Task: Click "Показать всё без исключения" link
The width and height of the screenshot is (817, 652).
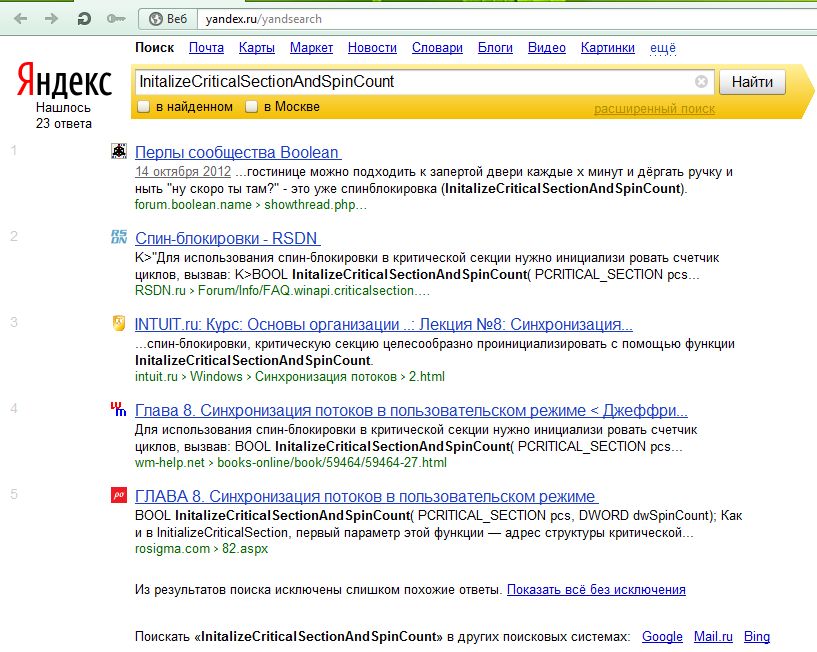Action: (596, 590)
